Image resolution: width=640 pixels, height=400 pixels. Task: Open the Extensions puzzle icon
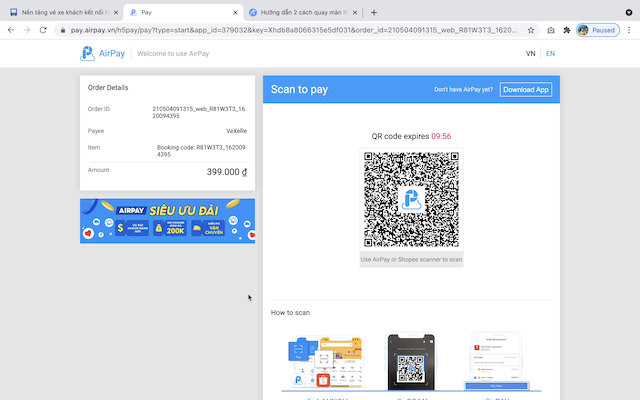pyautogui.click(x=567, y=30)
